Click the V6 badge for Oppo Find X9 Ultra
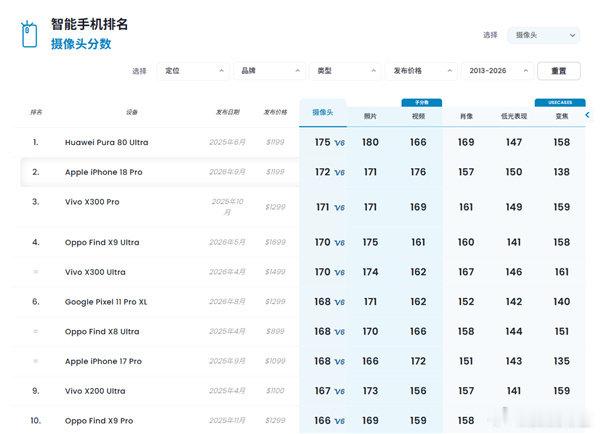 point(339,243)
